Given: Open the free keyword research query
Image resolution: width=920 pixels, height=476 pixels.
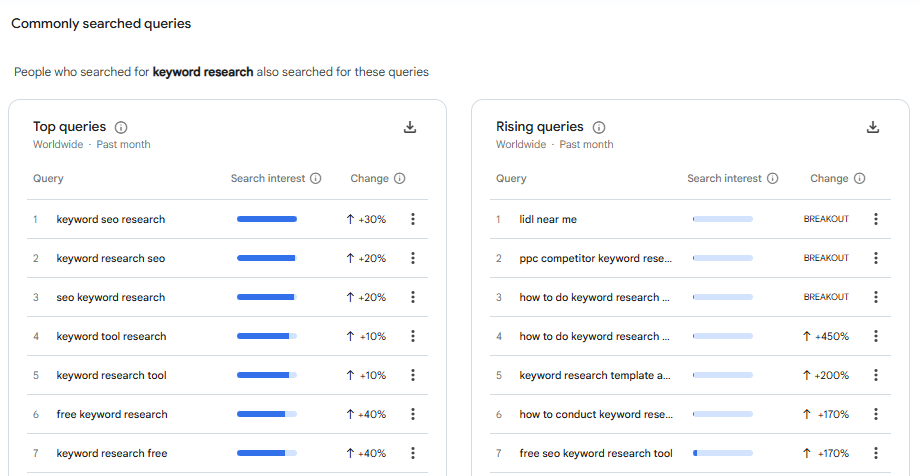Looking at the screenshot, I should point(112,414).
